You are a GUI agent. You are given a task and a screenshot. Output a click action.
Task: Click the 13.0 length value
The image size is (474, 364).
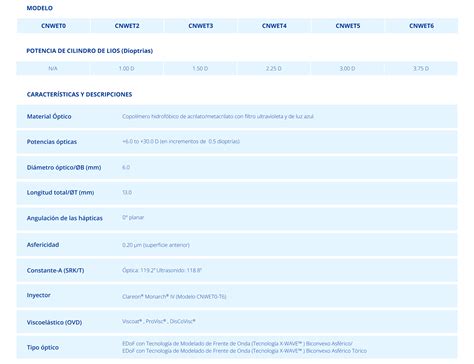pos(127,192)
